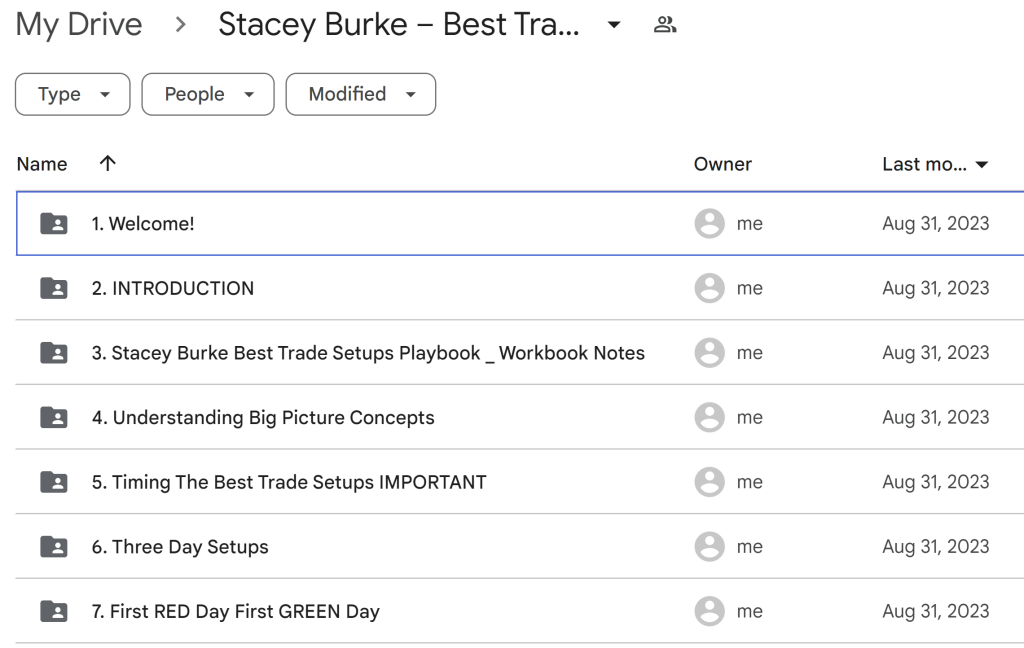Select the Welcome! folder row
Screen dimensions: 1024x648
pos(300,223)
